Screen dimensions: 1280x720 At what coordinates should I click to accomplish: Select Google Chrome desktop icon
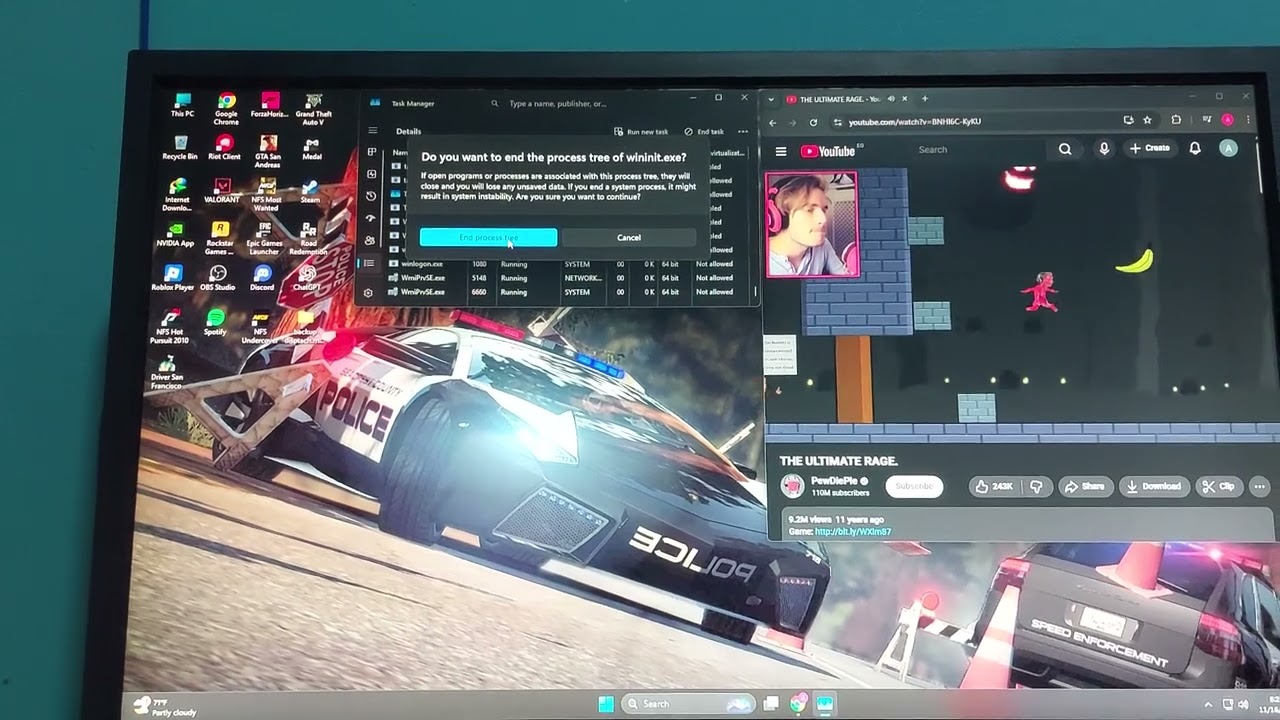pos(227,109)
